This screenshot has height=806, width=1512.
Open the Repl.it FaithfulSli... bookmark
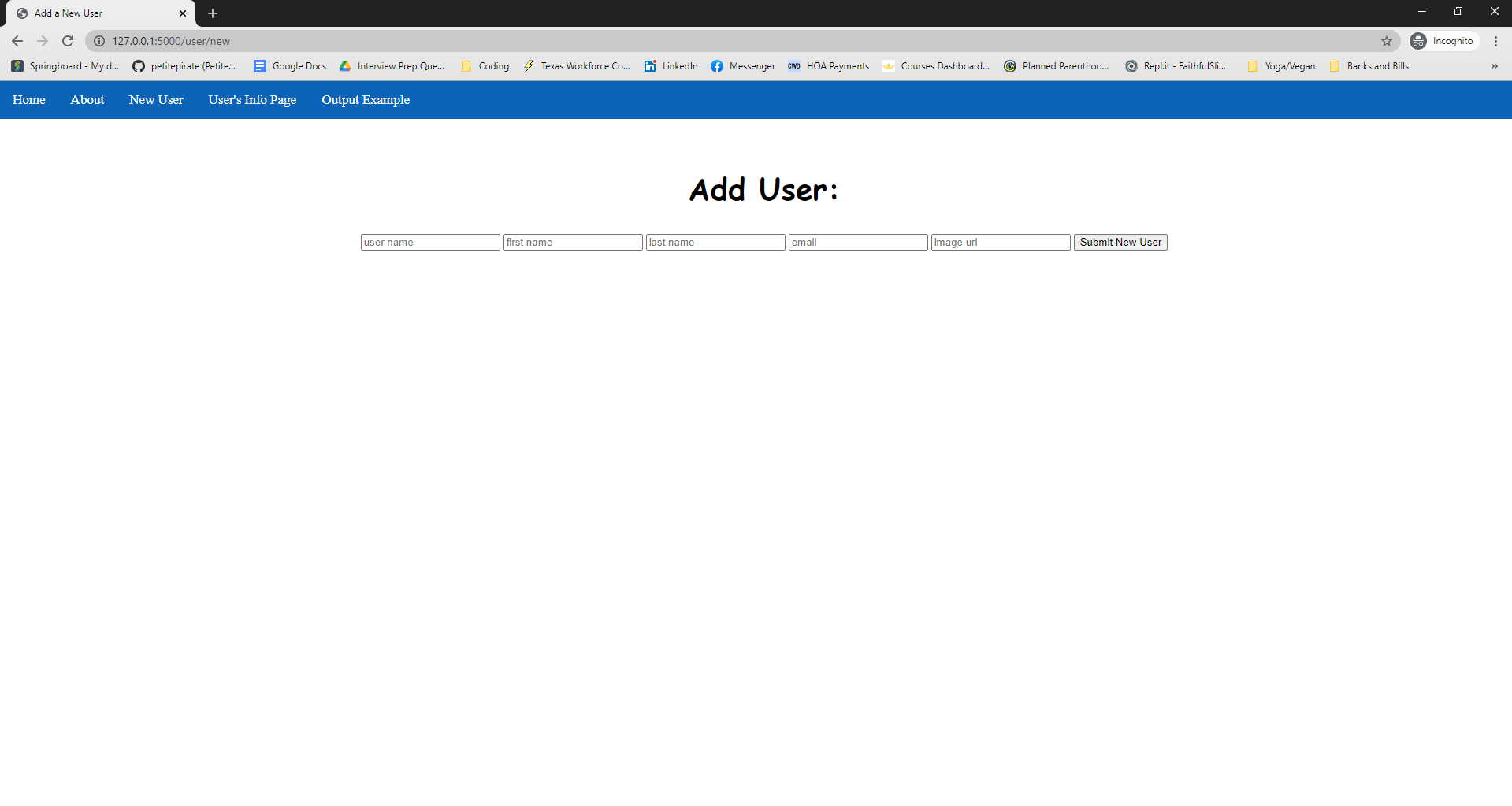pyautogui.click(x=1176, y=66)
